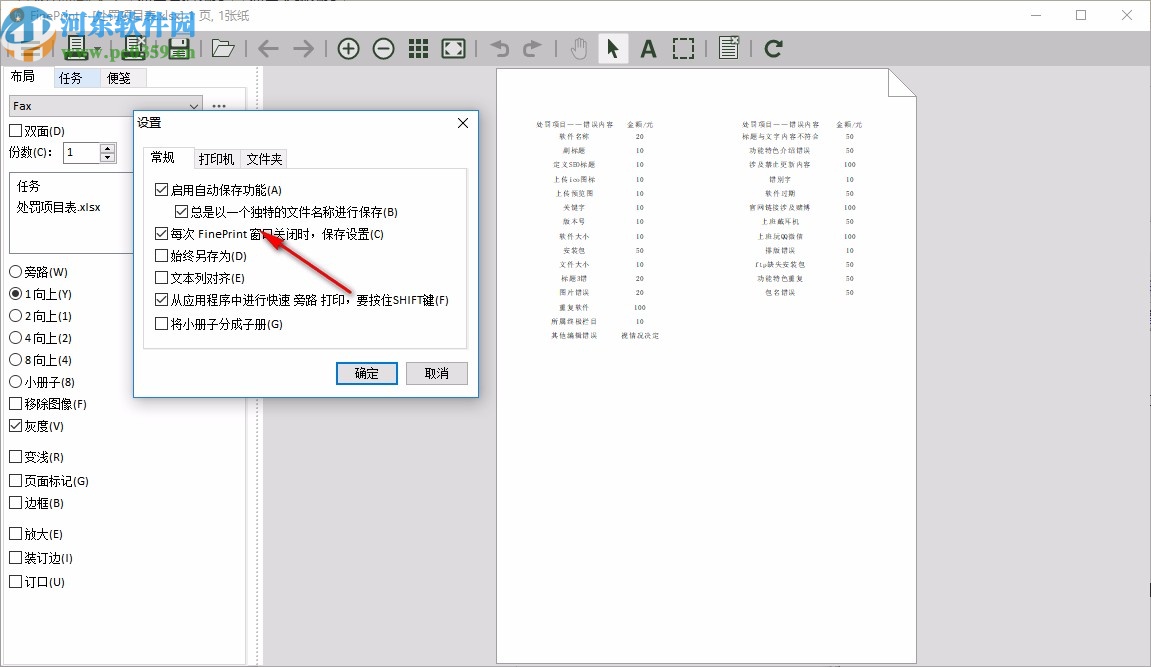Click the undo arrow icon
The image size is (1151, 667).
pyautogui.click(x=499, y=47)
